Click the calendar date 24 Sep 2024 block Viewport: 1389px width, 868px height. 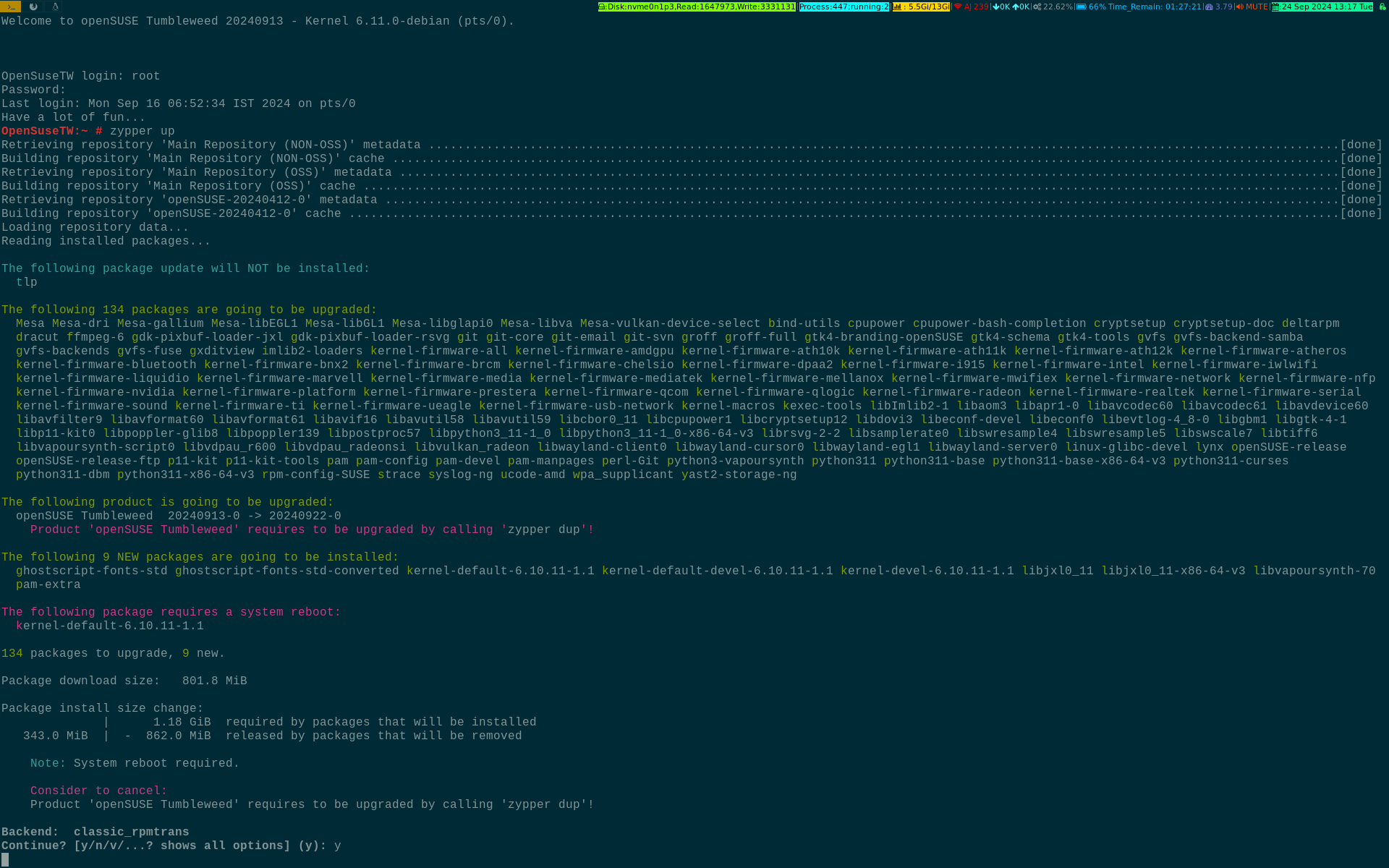click(x=1322, y=7)
